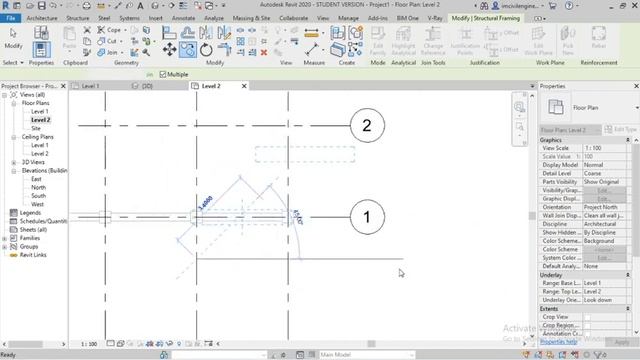Click the Save icon in quick access toolbar
The image size is (640, 360).
click(42, 6)
